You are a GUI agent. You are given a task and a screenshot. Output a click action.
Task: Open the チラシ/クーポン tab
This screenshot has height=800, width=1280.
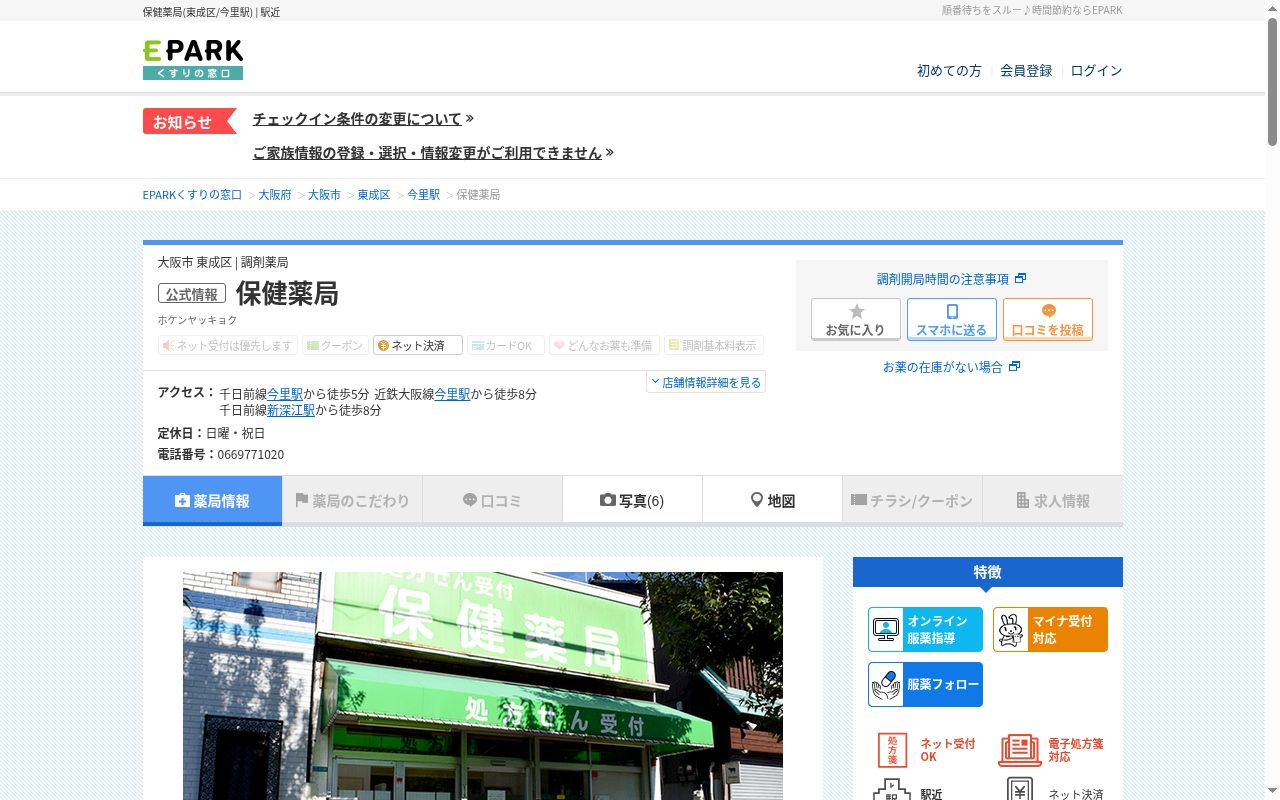912,500
